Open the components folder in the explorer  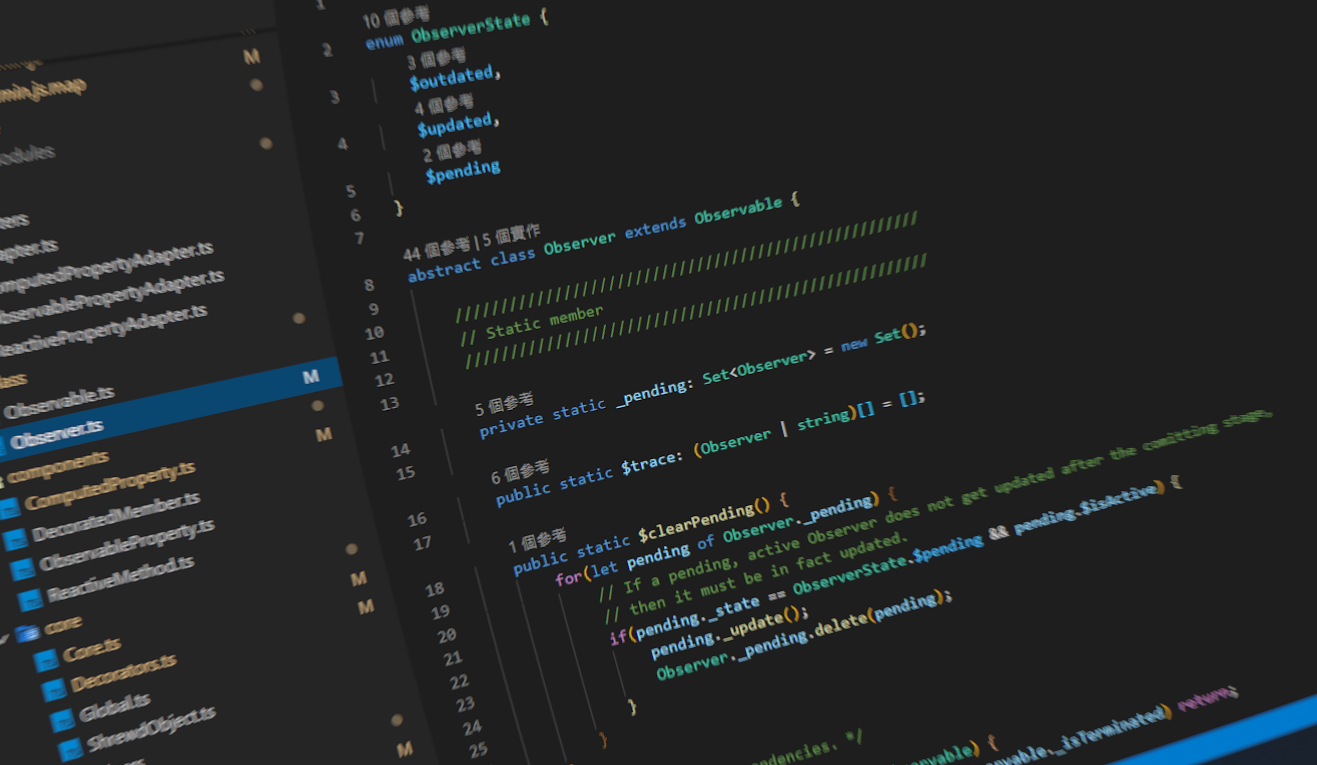57,466
